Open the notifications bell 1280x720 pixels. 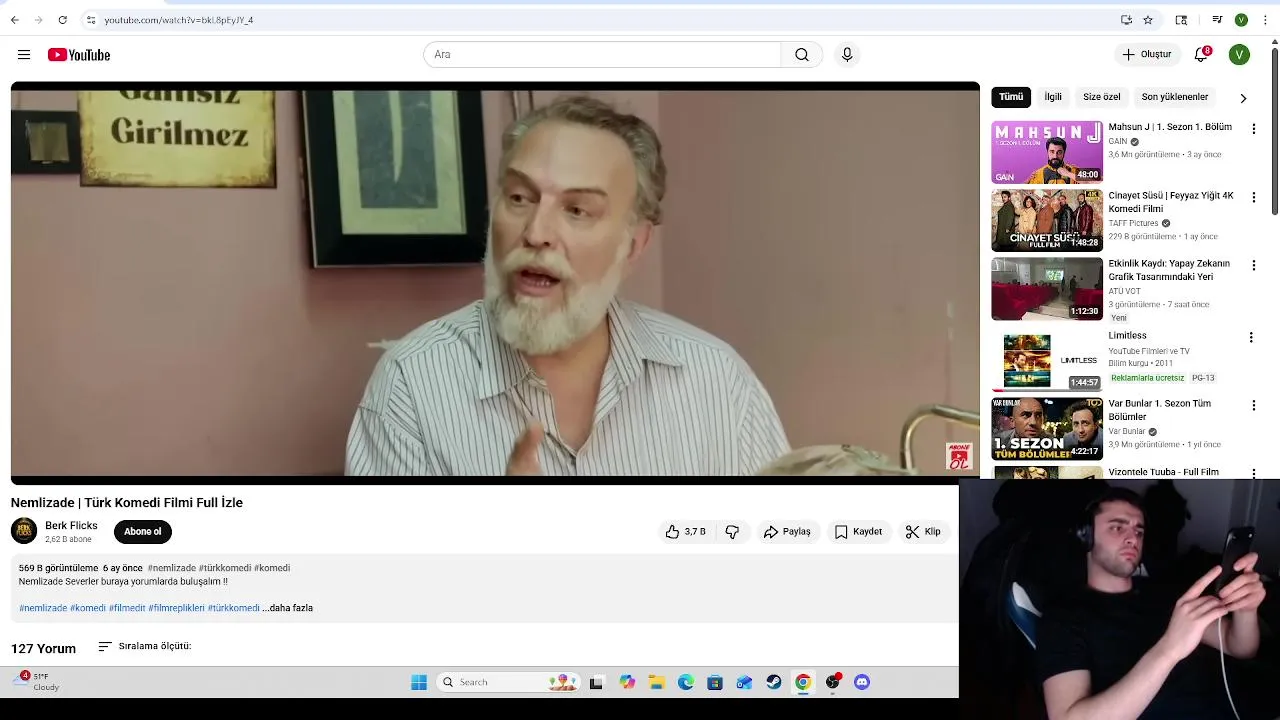click(x=1201, y=54)
